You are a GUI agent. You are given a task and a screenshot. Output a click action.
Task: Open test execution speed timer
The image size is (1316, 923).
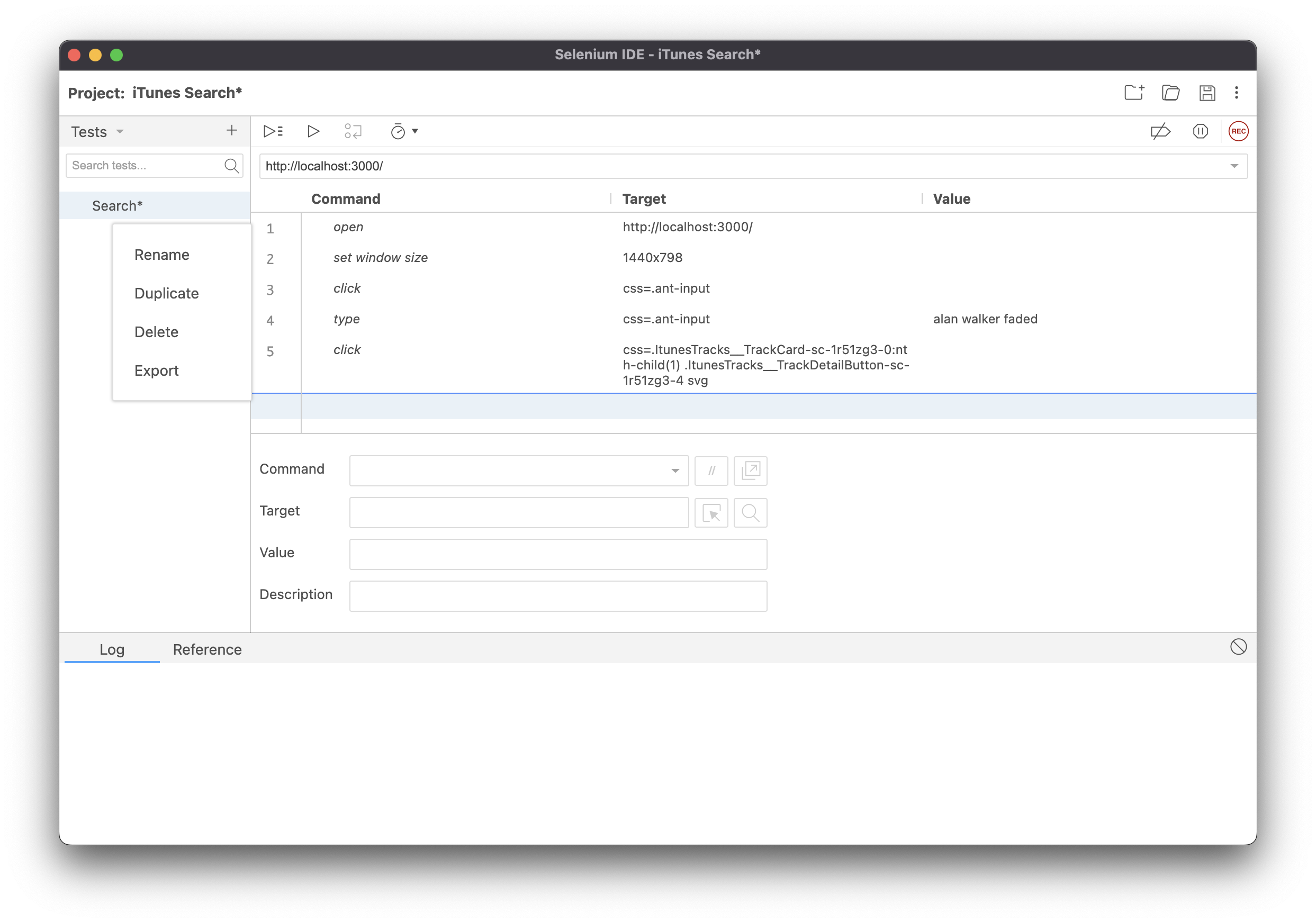[404, 131]
